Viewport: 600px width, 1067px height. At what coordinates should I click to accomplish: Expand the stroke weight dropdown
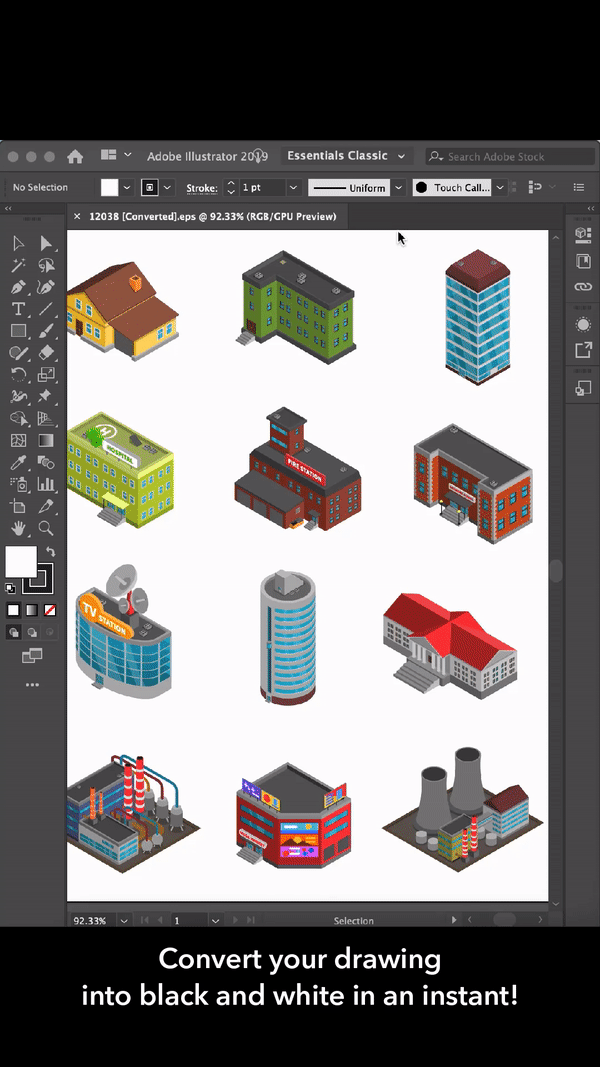[293, 188]
